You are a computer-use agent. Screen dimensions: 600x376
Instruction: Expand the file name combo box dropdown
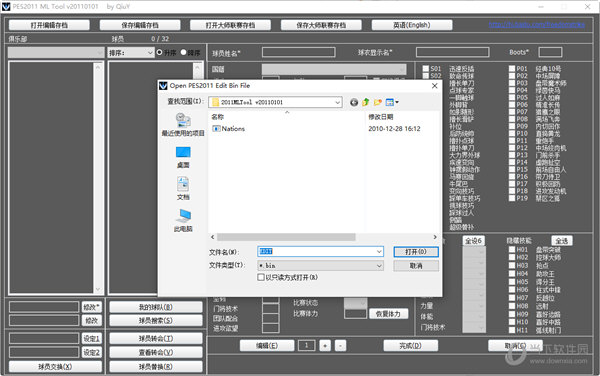click(379, 251)
